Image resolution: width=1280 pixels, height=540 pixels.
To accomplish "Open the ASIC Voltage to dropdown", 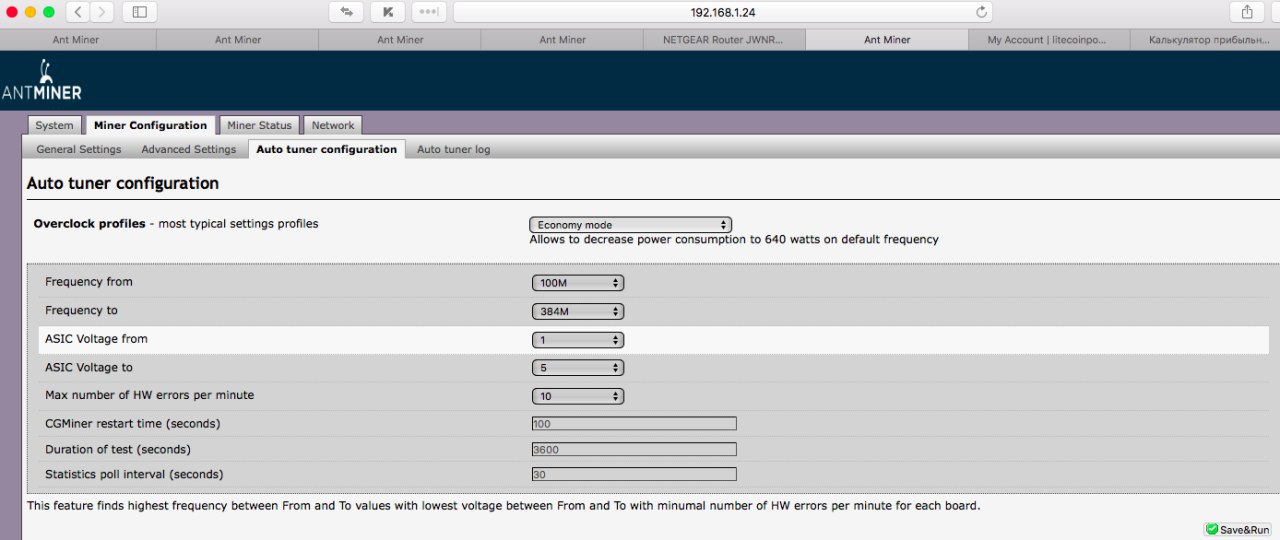I will pyautogui.click(x=578, y=368).
